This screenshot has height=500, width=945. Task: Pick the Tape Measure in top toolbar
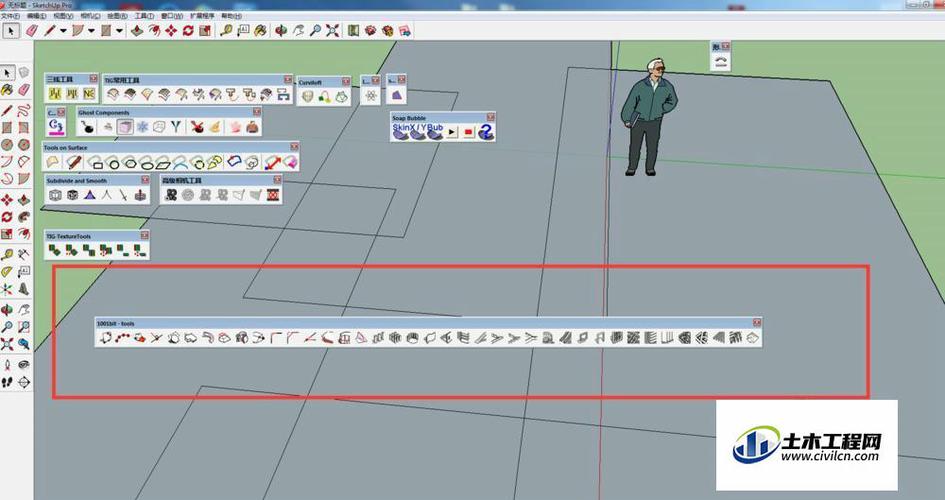point(226,30)
